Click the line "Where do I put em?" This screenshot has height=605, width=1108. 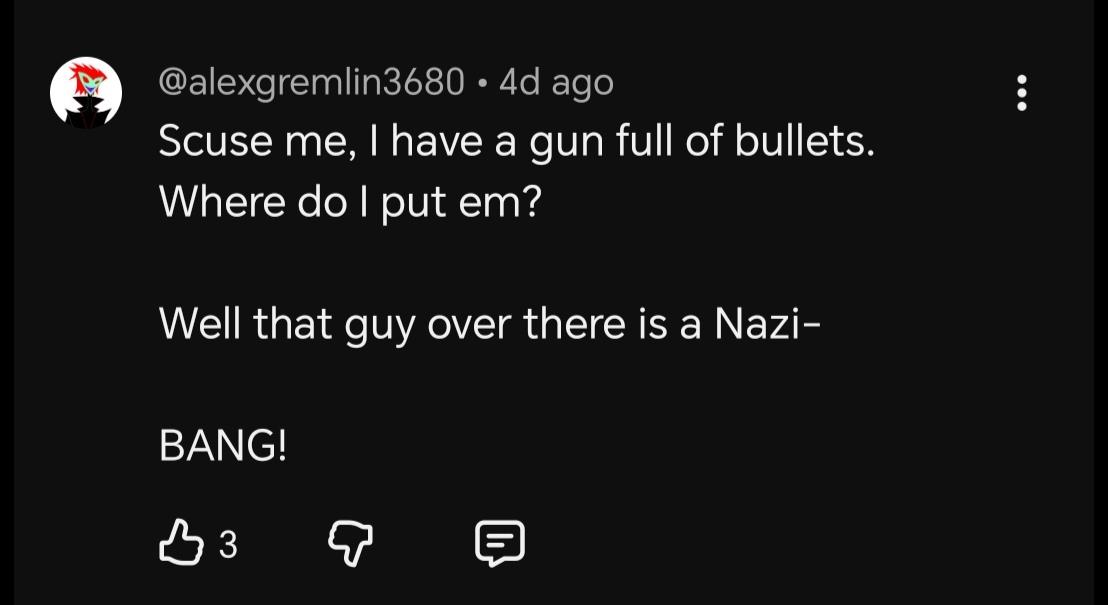[x=350, y=203]
